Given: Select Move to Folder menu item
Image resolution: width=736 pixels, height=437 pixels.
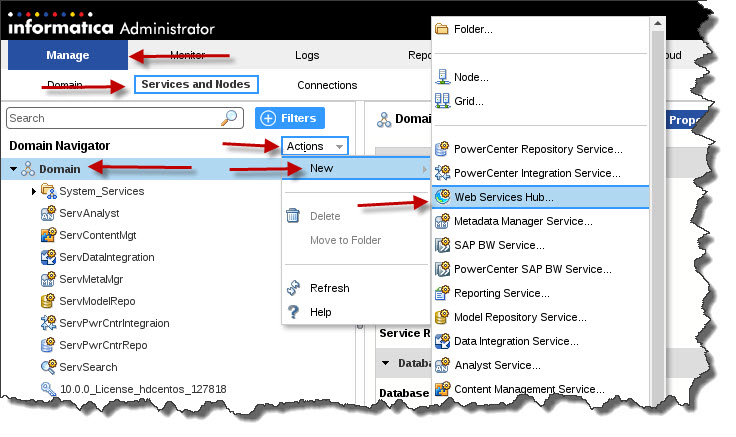Looking at the screenshot, I should click(x=345, y=240).
